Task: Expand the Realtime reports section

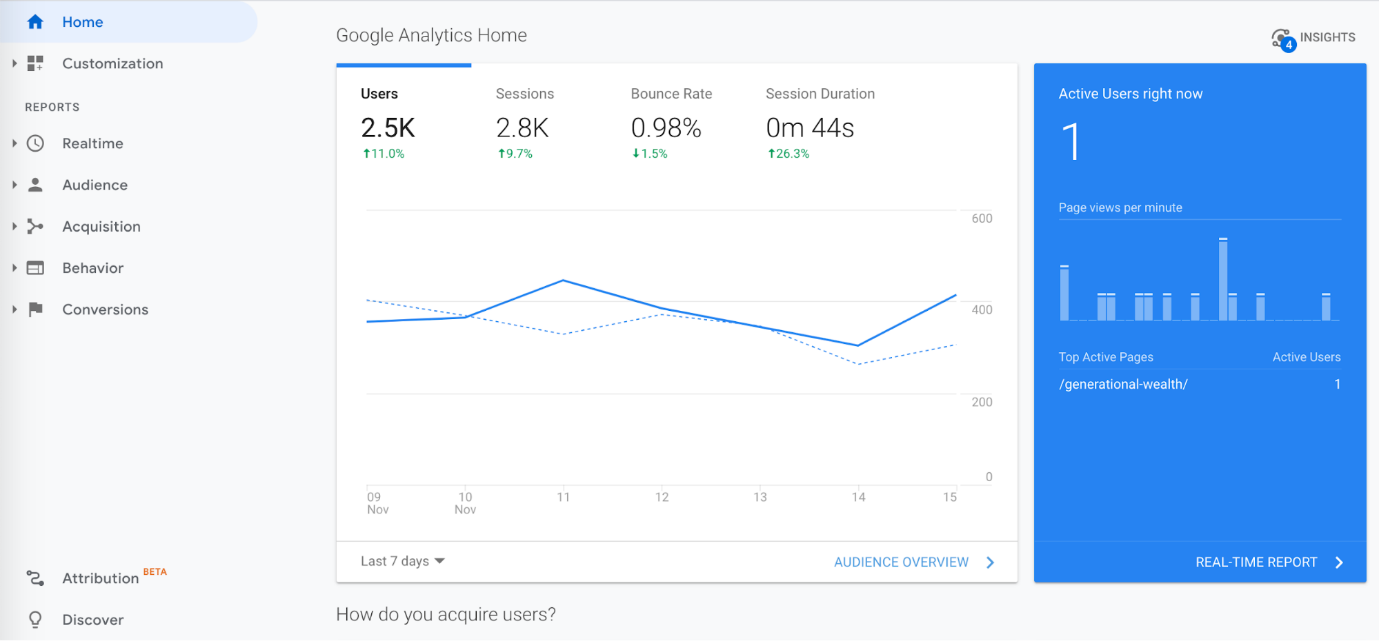Action: [14, 144]
